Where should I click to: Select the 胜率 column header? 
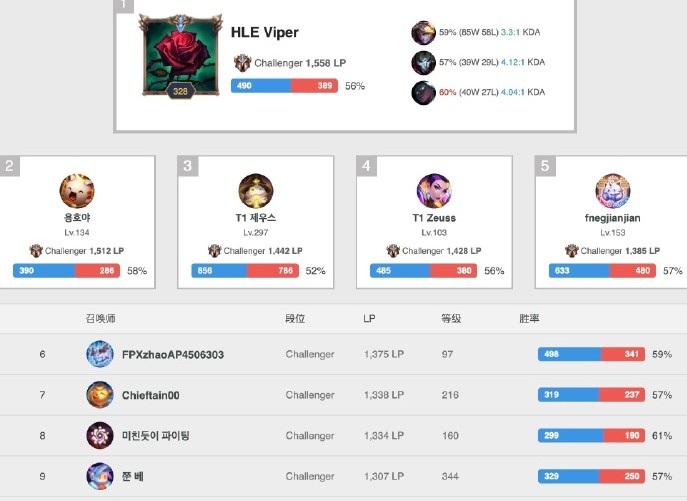529,318
